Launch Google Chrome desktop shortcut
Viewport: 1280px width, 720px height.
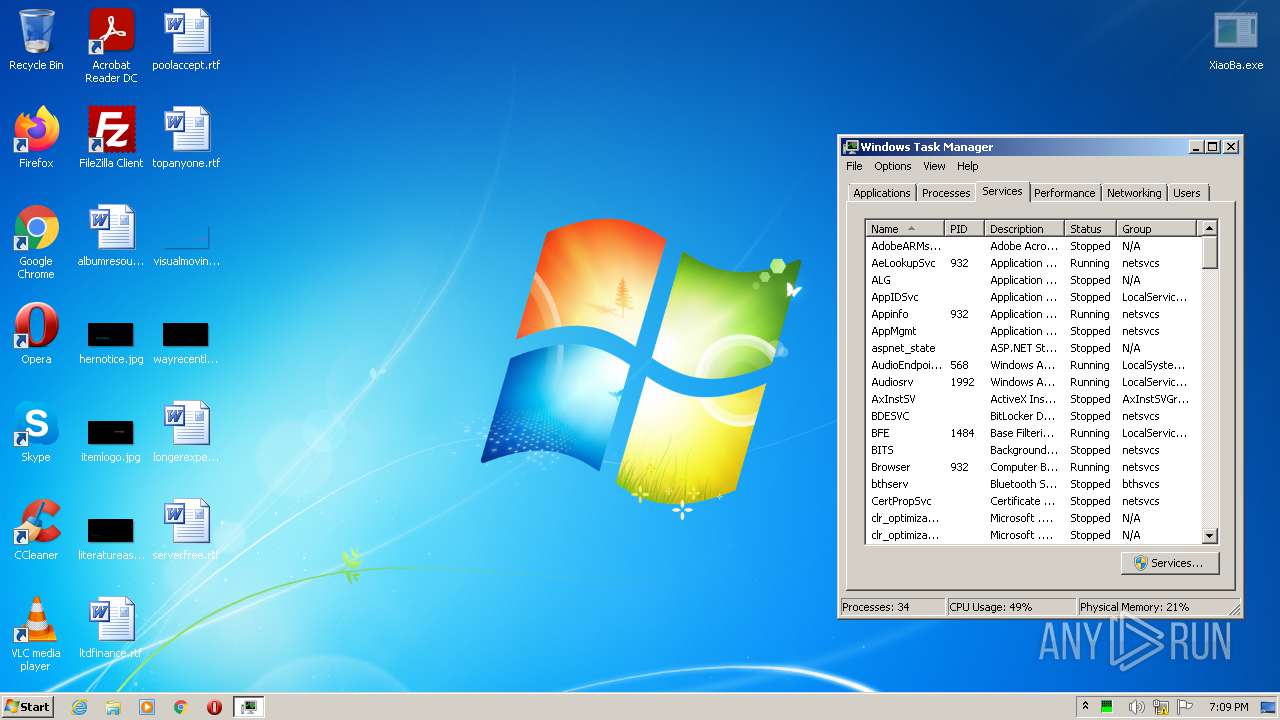(x=36, y=242)
